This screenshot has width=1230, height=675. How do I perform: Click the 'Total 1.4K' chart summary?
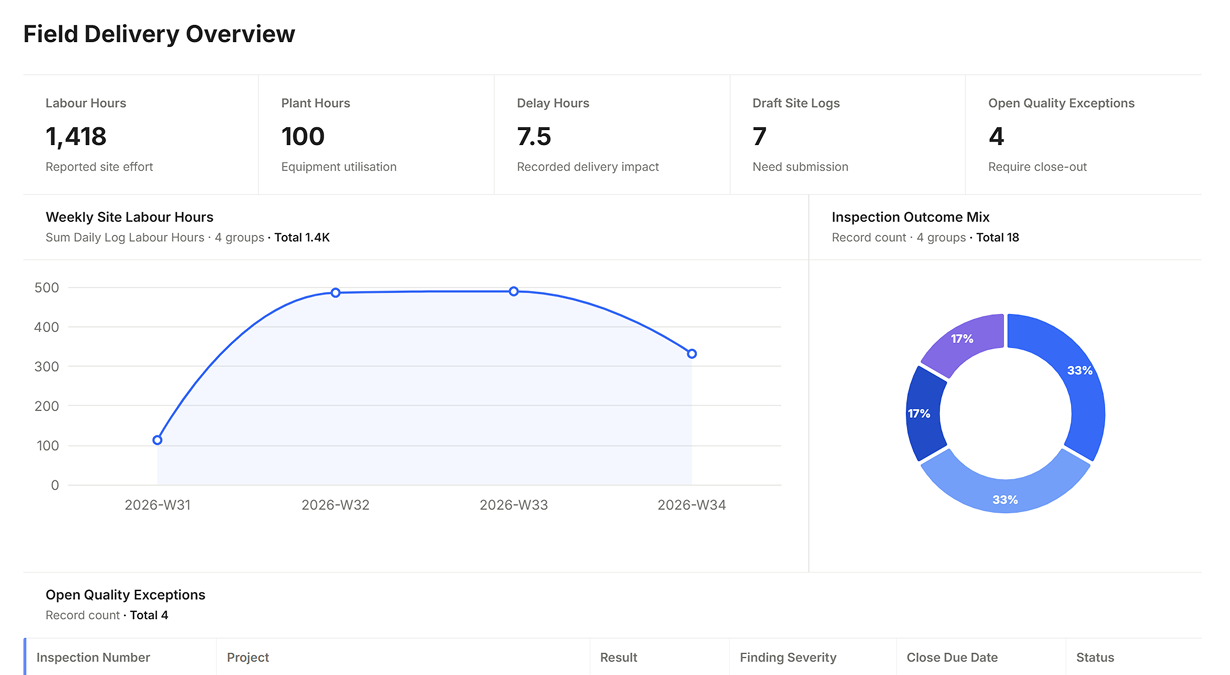(302, 238)
